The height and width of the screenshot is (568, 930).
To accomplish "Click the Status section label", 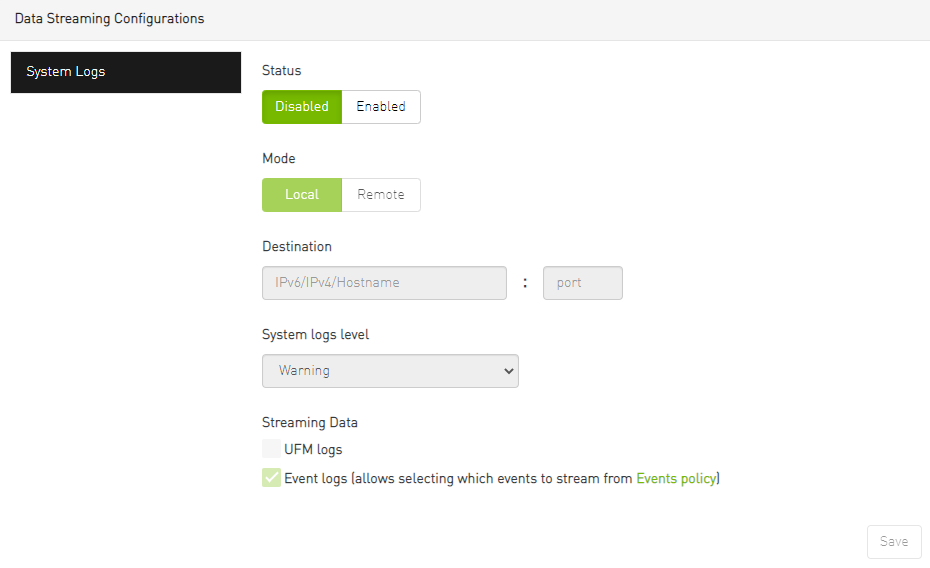I will pyautogui.click(x=281, y=71).
